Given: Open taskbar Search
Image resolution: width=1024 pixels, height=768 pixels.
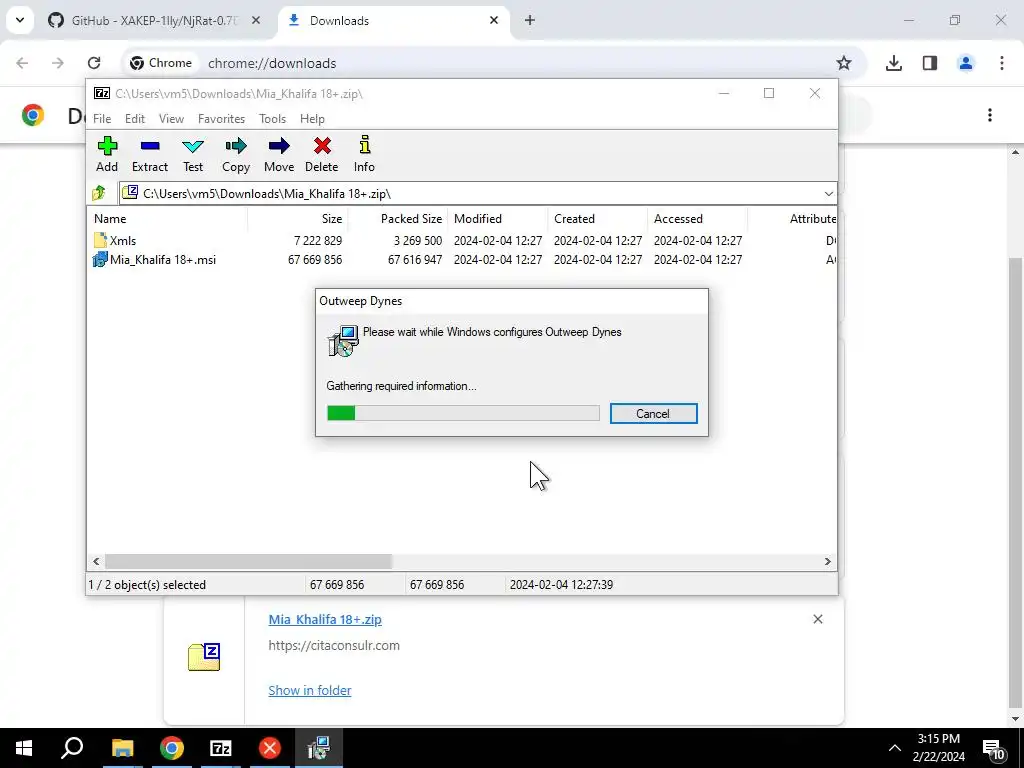Looking at the screenshot, I should [x=72, y=747].
